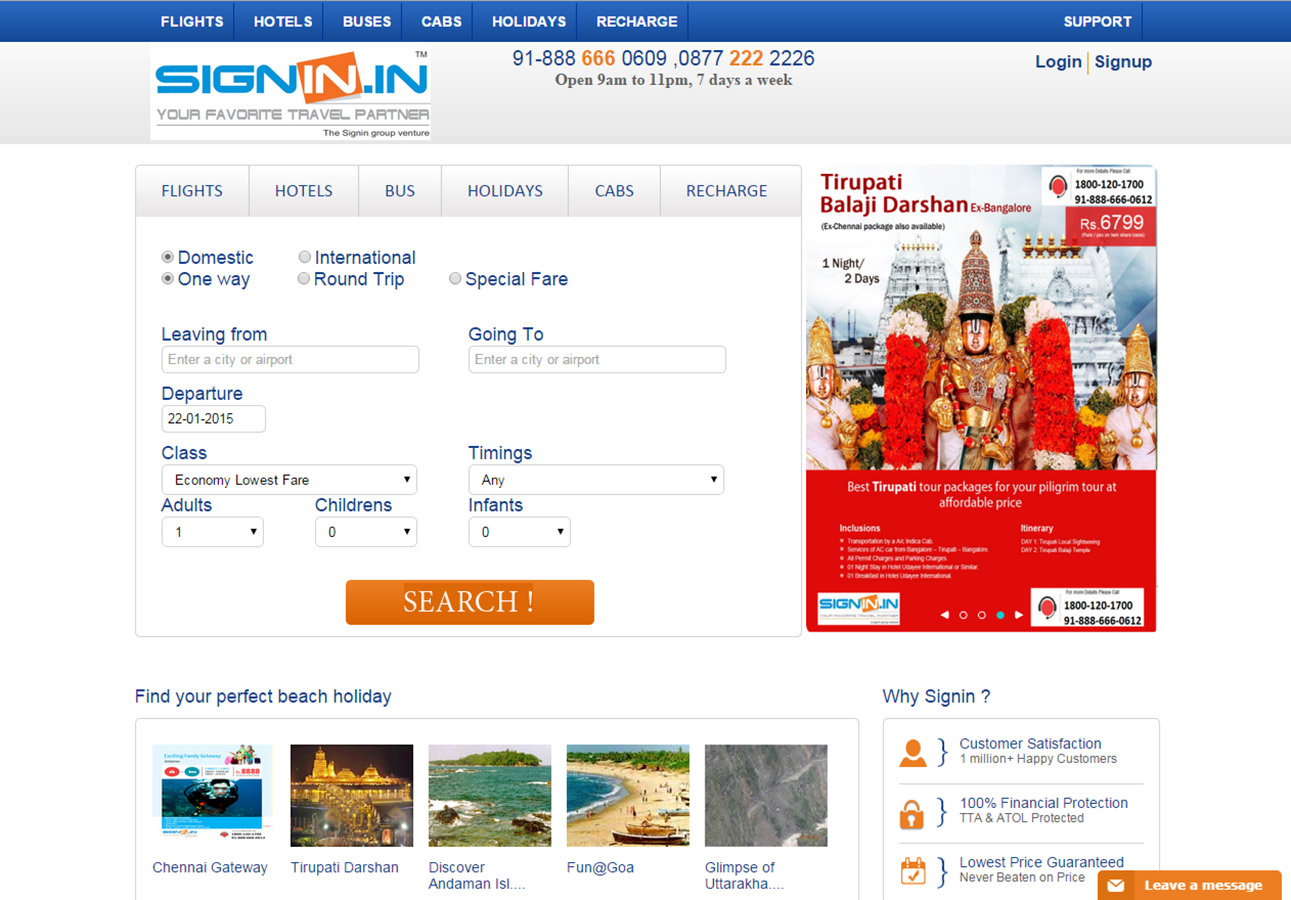Open the Uttarakhand thumbnail image

click(x=766, y=795)
